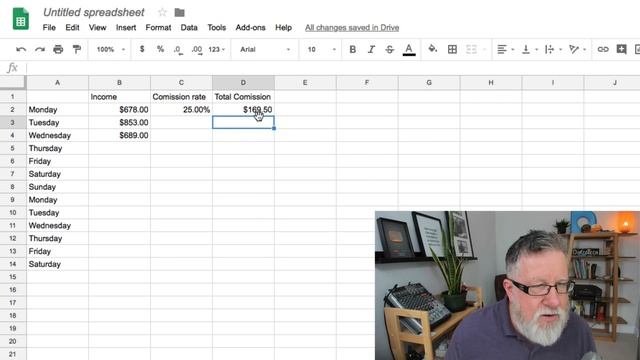Select cell with $853.00
The height and width of the screenshot is (360, 640).
pyautogui.click(x=119, y=122)
